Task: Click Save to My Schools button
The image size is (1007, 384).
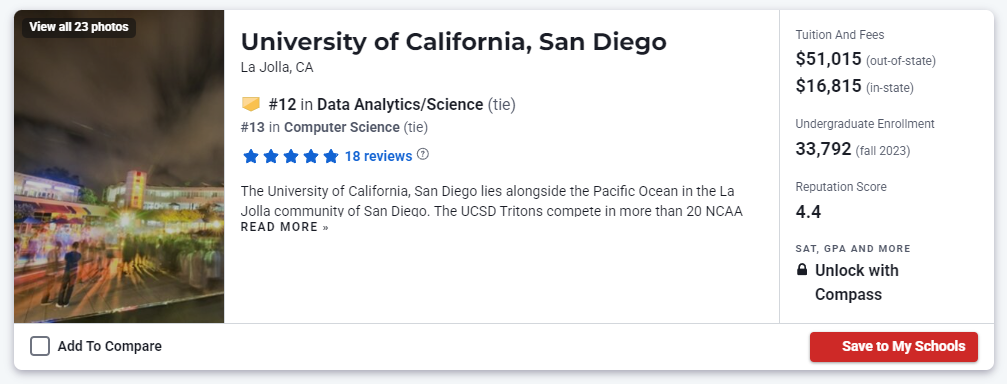Action: click(x=893, y=347)
